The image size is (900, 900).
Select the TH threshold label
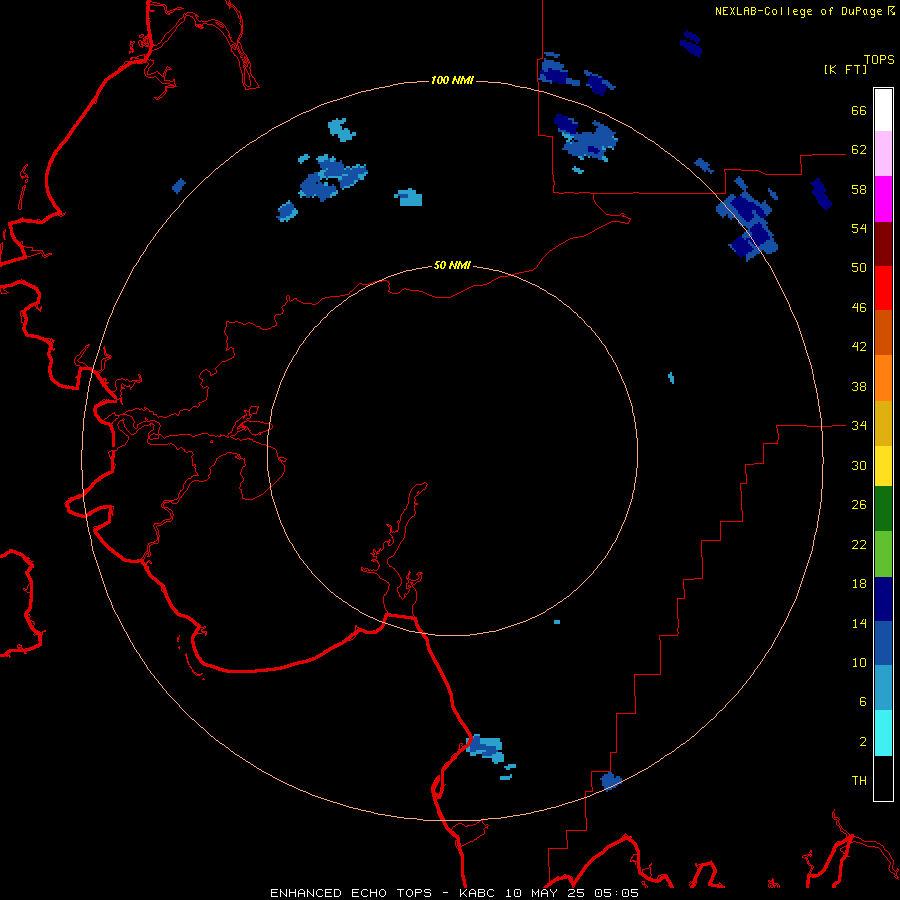click(x=859, y=781)
